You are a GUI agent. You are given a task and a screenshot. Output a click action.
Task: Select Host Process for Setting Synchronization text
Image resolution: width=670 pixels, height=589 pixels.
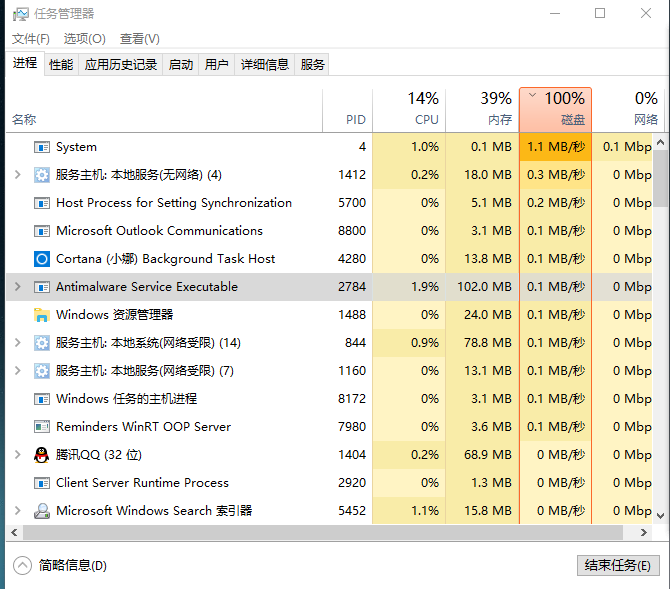coord(174,203)
